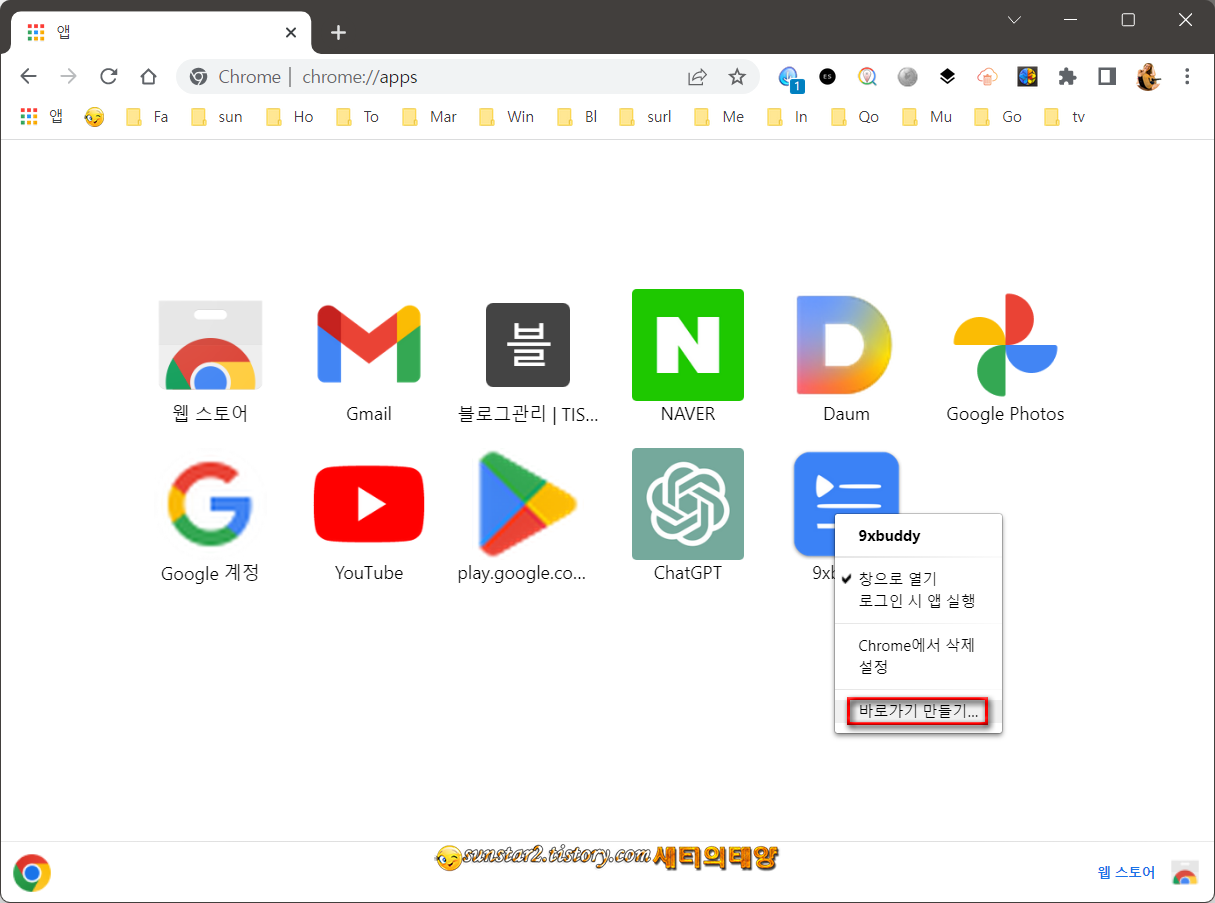Open the Mu bookmark folder

tap(927, 117)
